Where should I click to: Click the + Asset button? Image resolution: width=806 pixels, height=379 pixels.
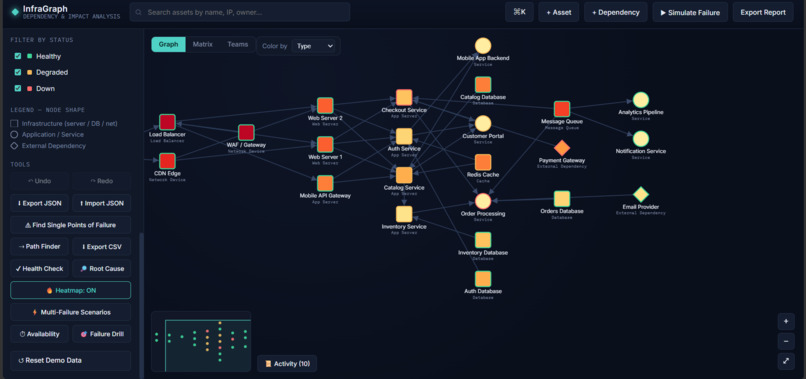tap(559, 12)
